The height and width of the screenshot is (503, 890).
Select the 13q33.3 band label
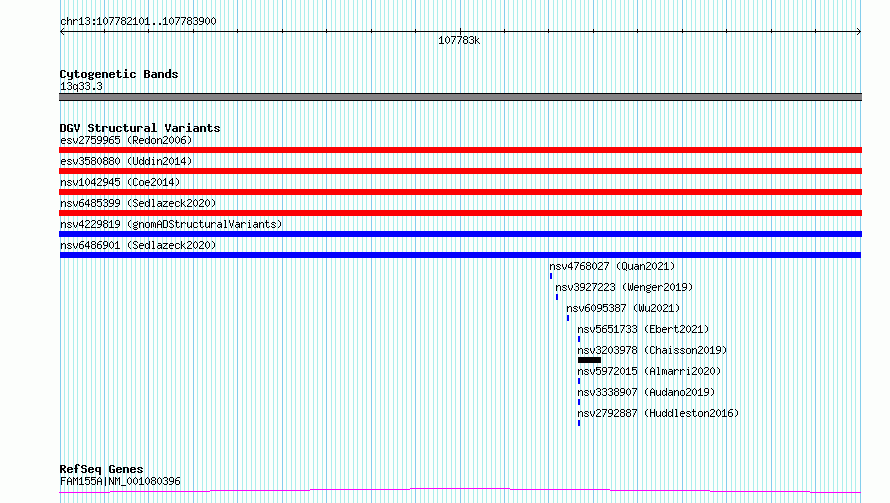tap(81, 86)
